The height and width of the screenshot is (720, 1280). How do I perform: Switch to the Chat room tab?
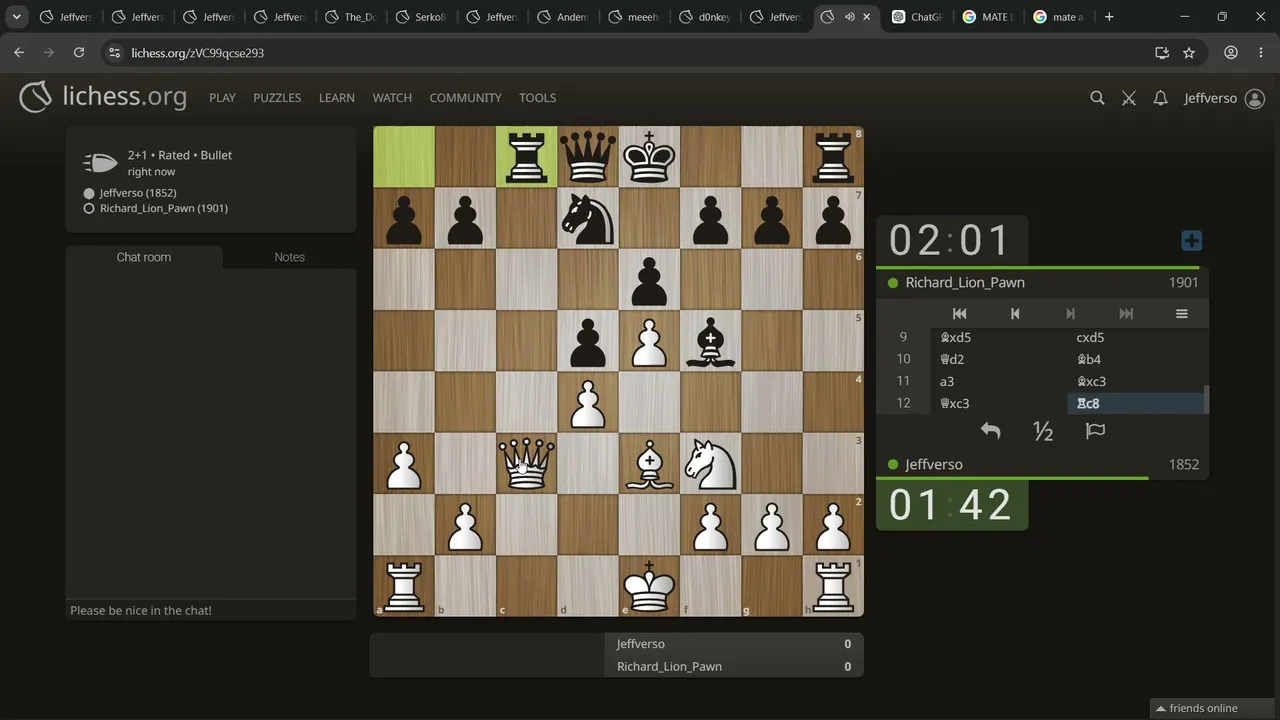tap(144, 257)
